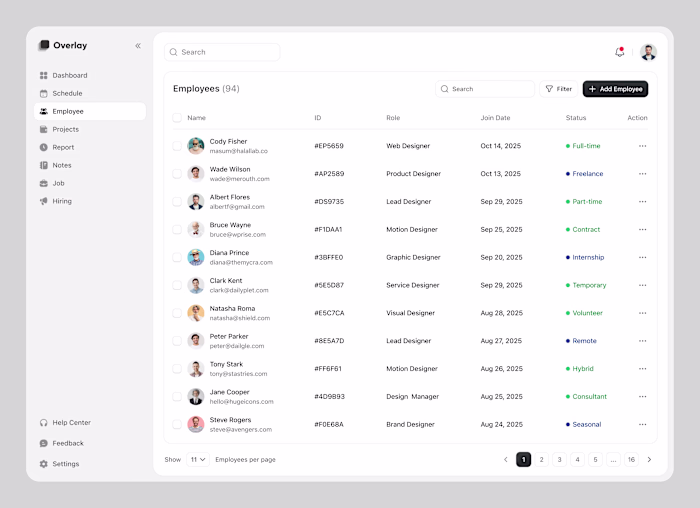700x508 pixels.
Task: Click the ID value #EP5659
Action: (x=329, y=146)
